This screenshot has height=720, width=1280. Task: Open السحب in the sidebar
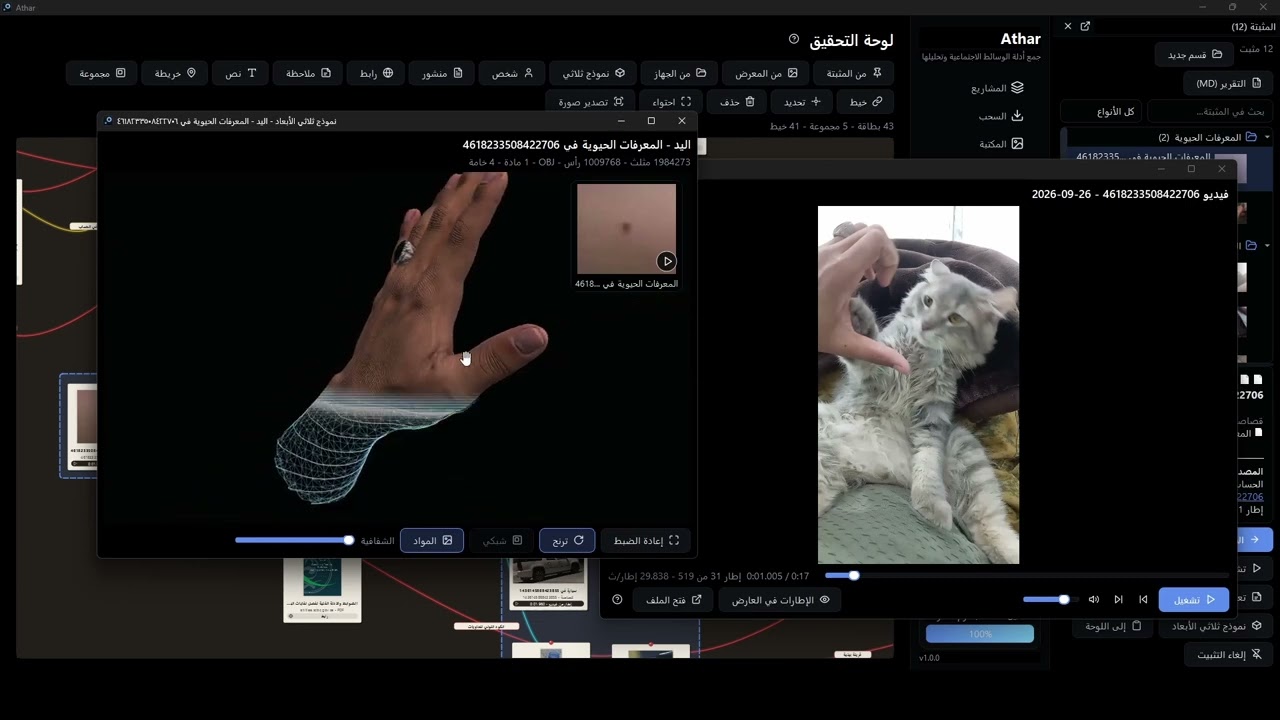1000,116
